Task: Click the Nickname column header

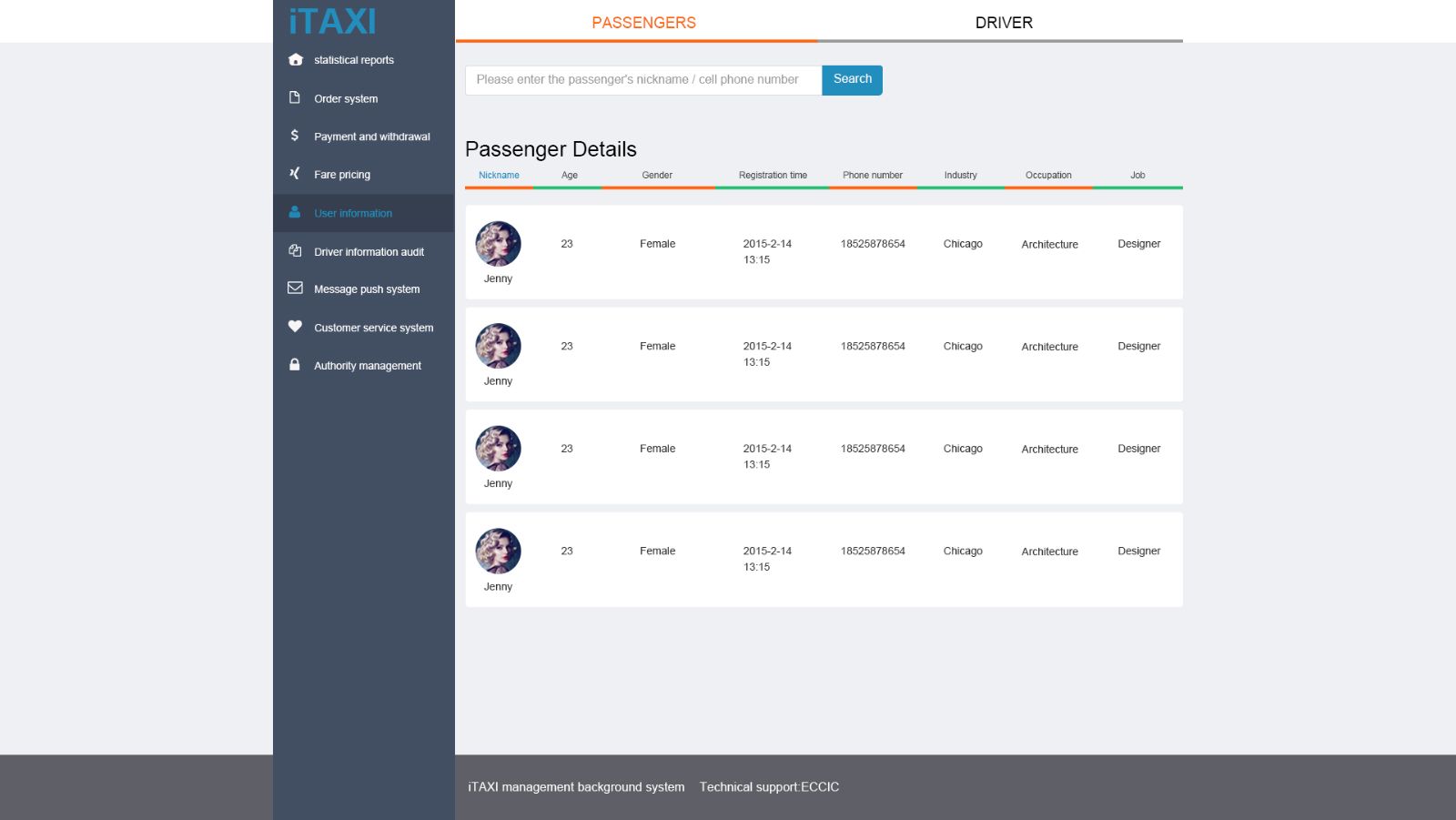Action: point(499,176)
